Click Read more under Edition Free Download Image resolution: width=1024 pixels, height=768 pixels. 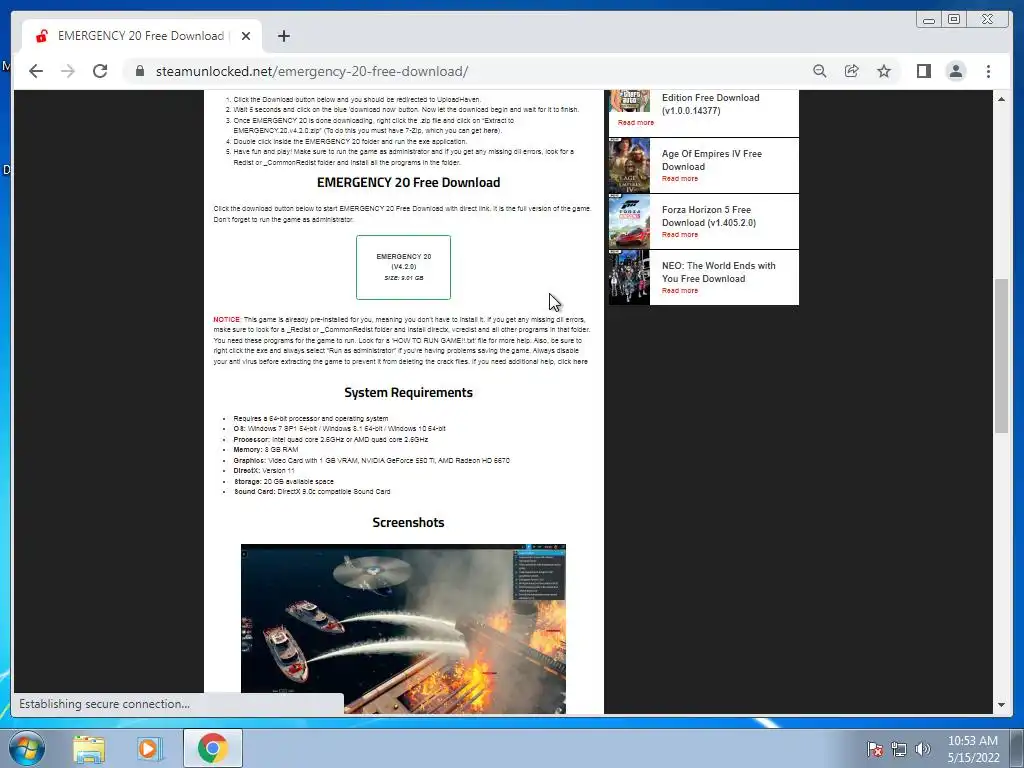[635, 123]
